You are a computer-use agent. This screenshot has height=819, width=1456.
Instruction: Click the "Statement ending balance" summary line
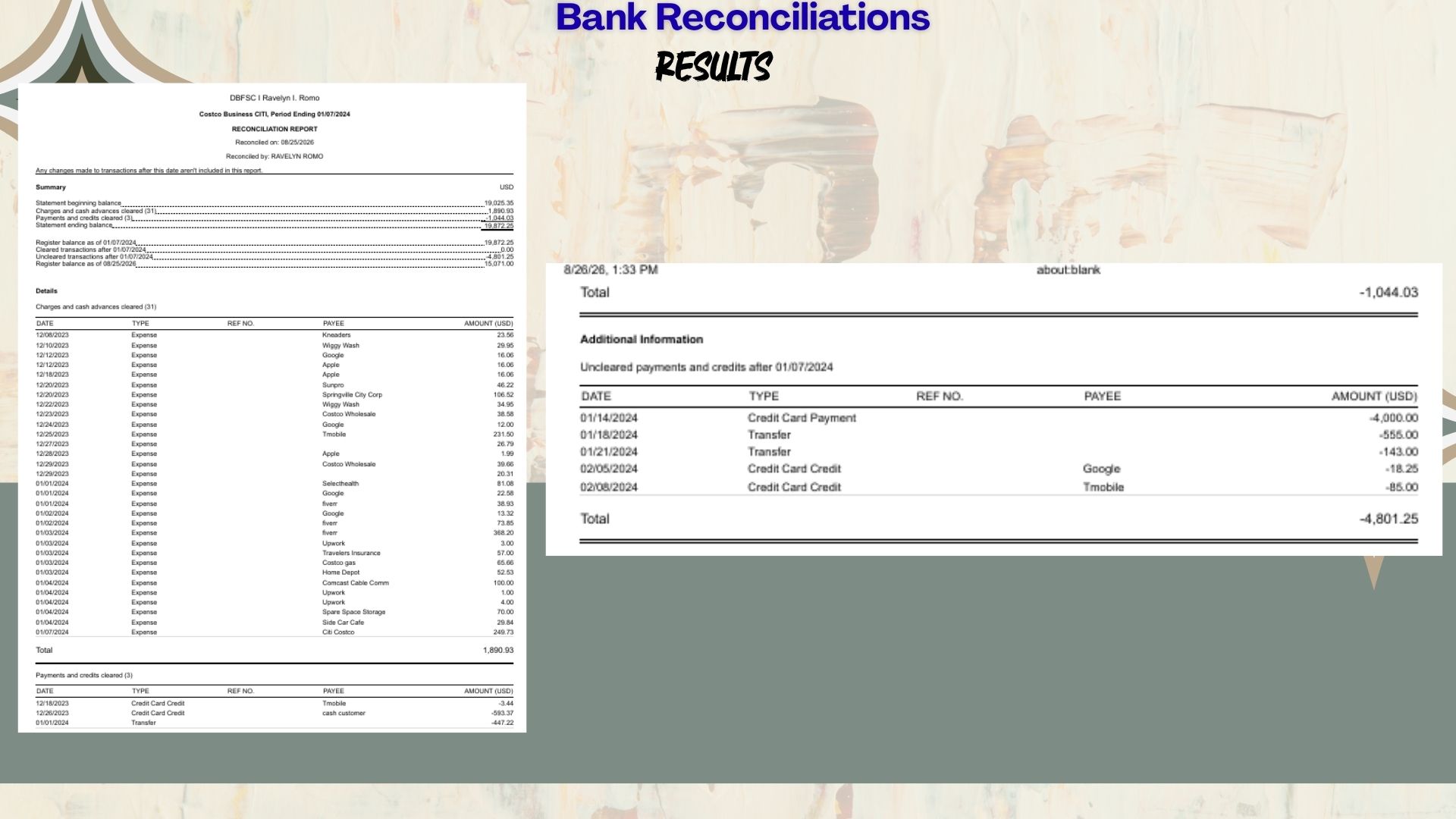275,225
